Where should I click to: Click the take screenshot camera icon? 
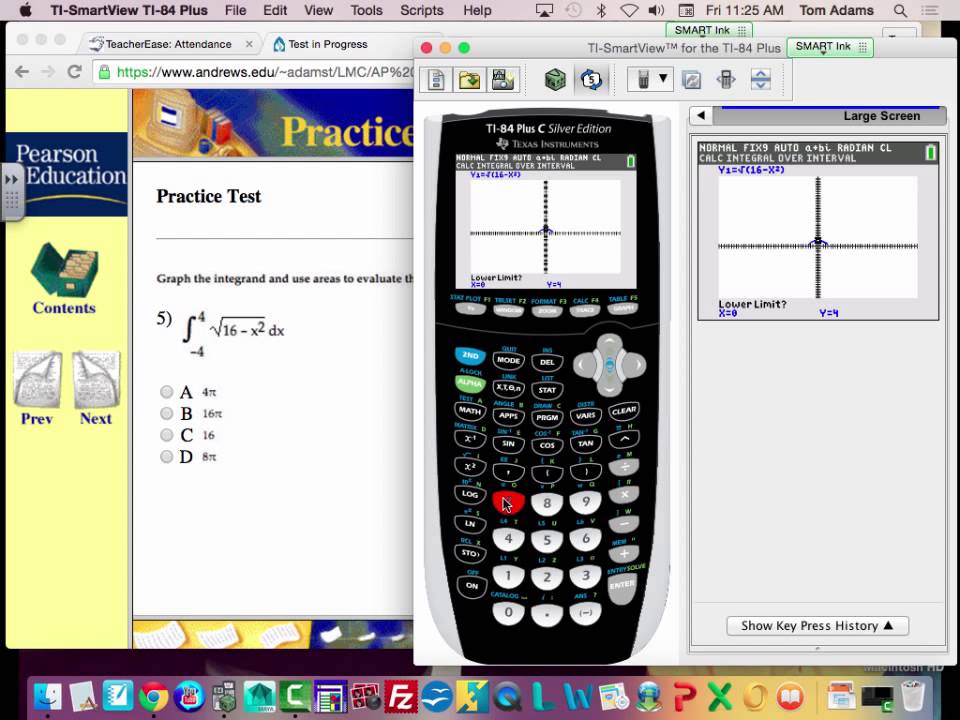click(x=502, y=80)
